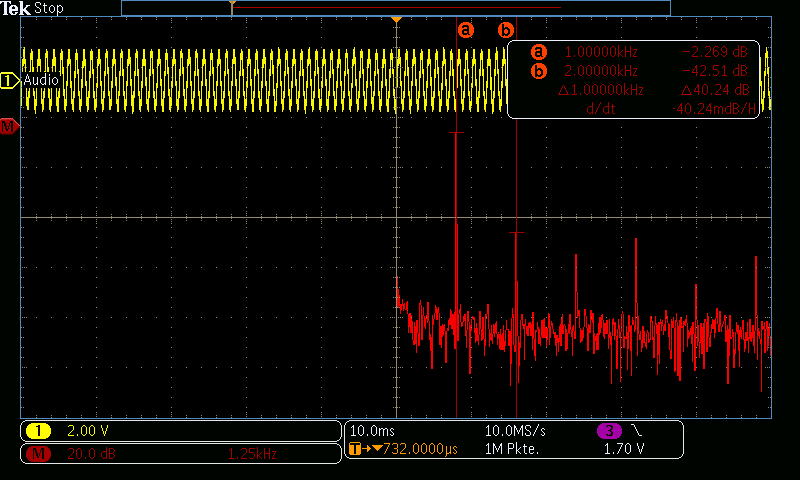Viewport: 800px width, 480px height.
Task: Click the record position marker in overview bar
Action: [x=232, y=7]
